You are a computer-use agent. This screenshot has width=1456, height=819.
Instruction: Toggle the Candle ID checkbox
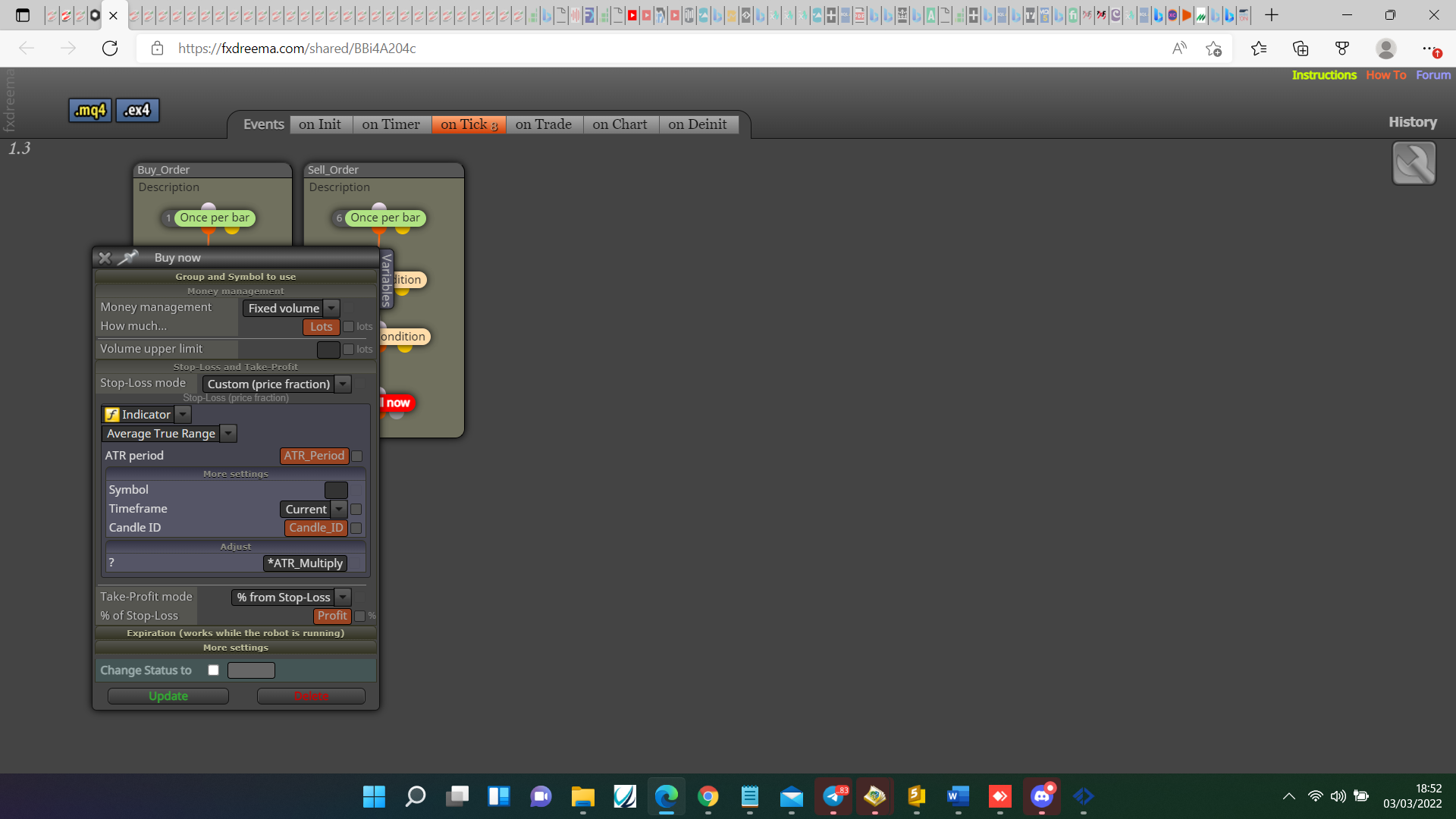(356, 529)
